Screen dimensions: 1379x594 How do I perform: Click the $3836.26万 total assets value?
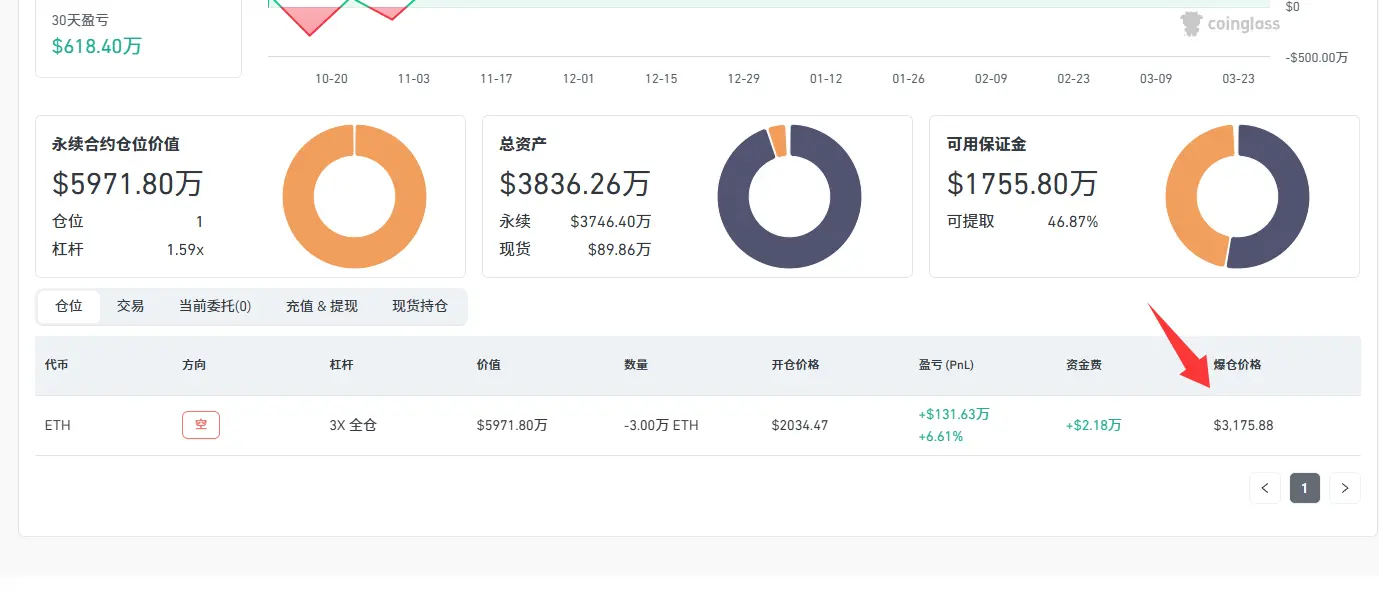[575, 183]
